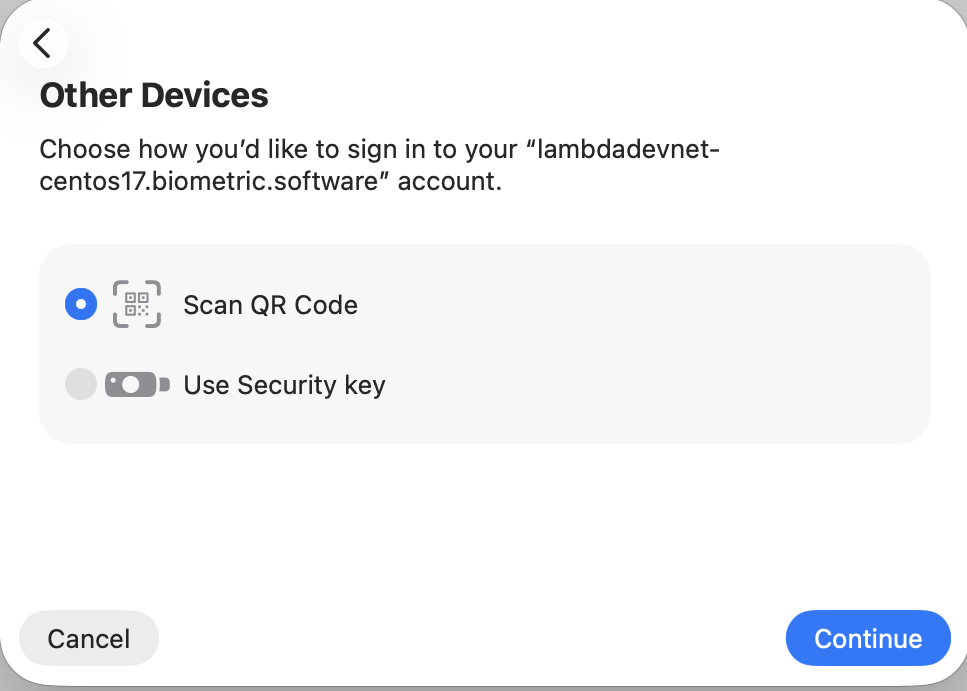967x691 pixels.
Task: Choose the Use Security key radio button
Action: [81, 384]
